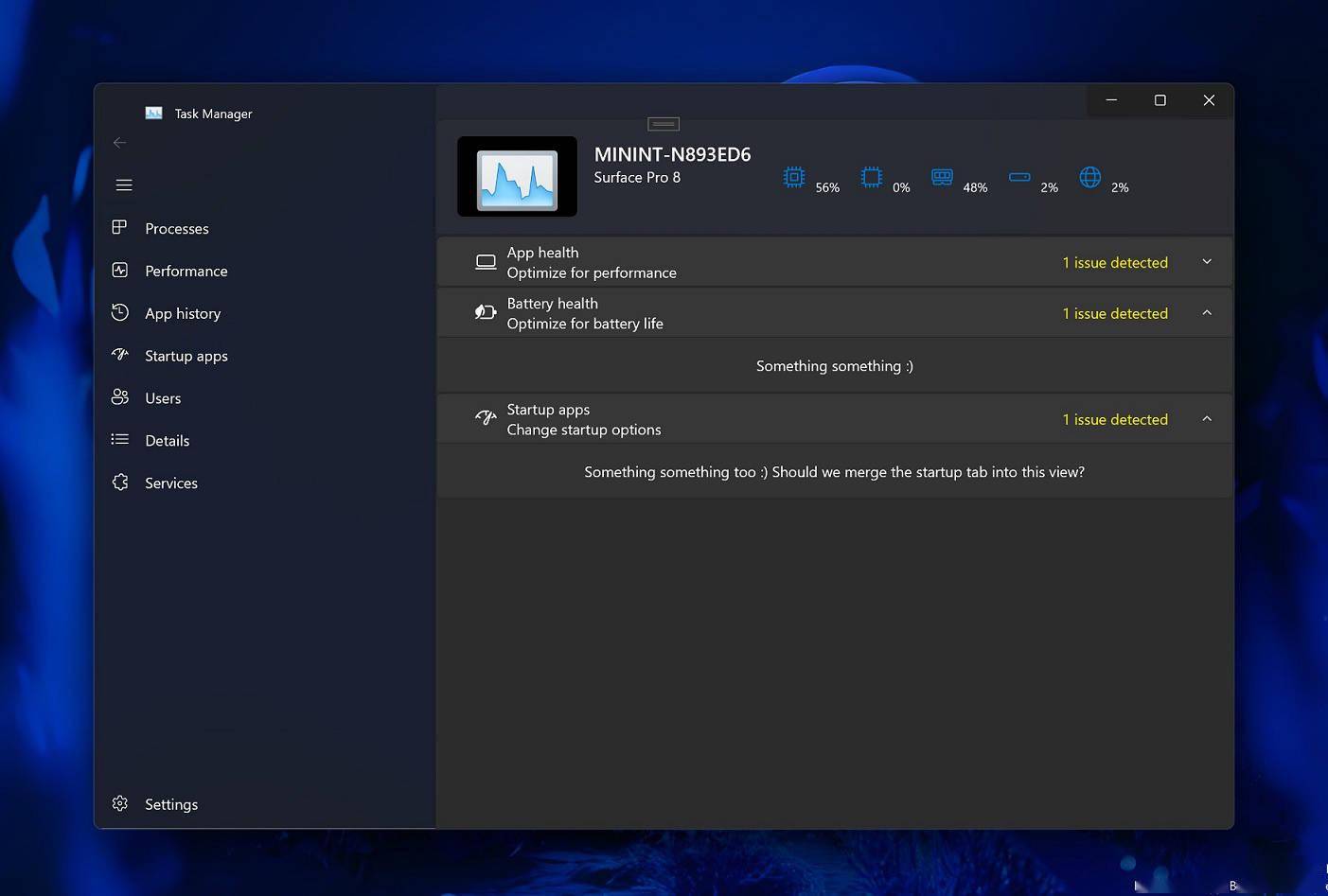Click the gauge icon beside Startup apps section
The height and width of the screenshot is (896, 1328).
[x=486, y=417]
